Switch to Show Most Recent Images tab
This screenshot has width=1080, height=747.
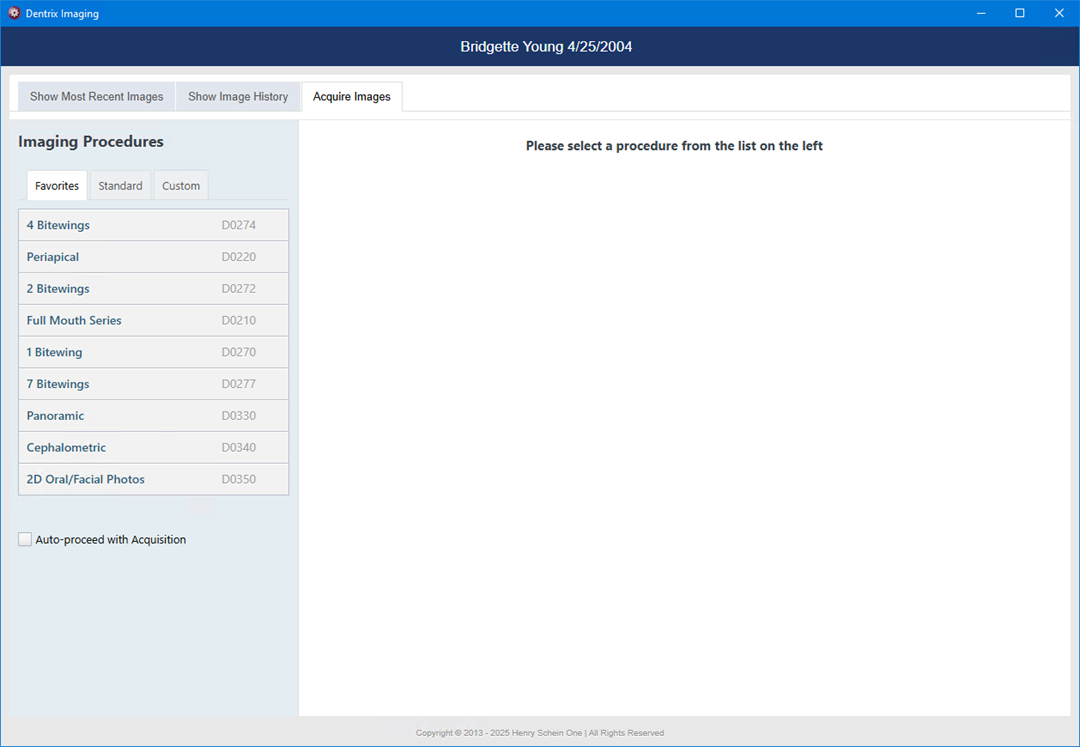click(x=96, y=96)
